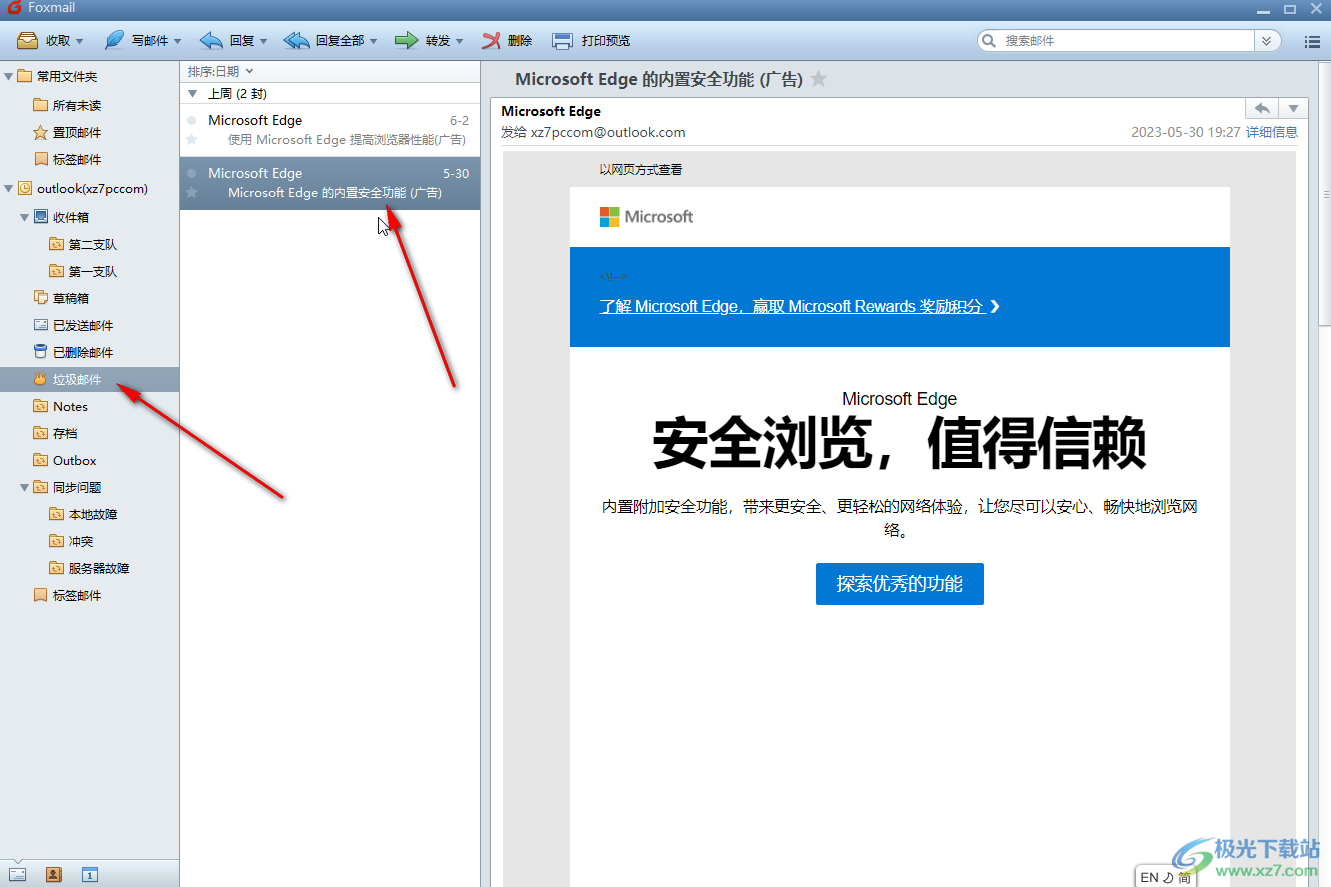Open the Notes folder
1331x887 pixels.
pos(70,406)
